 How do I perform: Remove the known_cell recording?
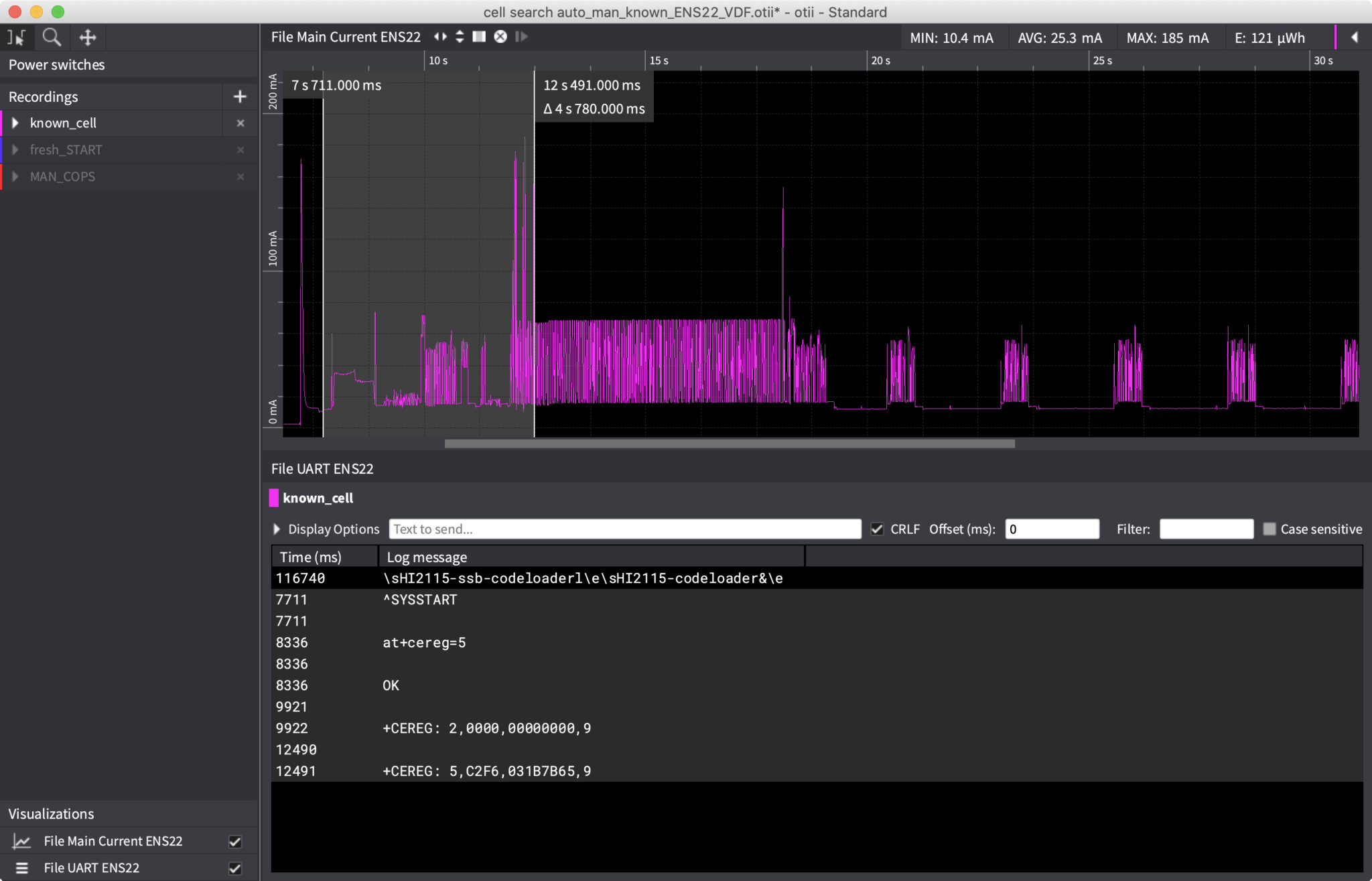click(241, 123)
